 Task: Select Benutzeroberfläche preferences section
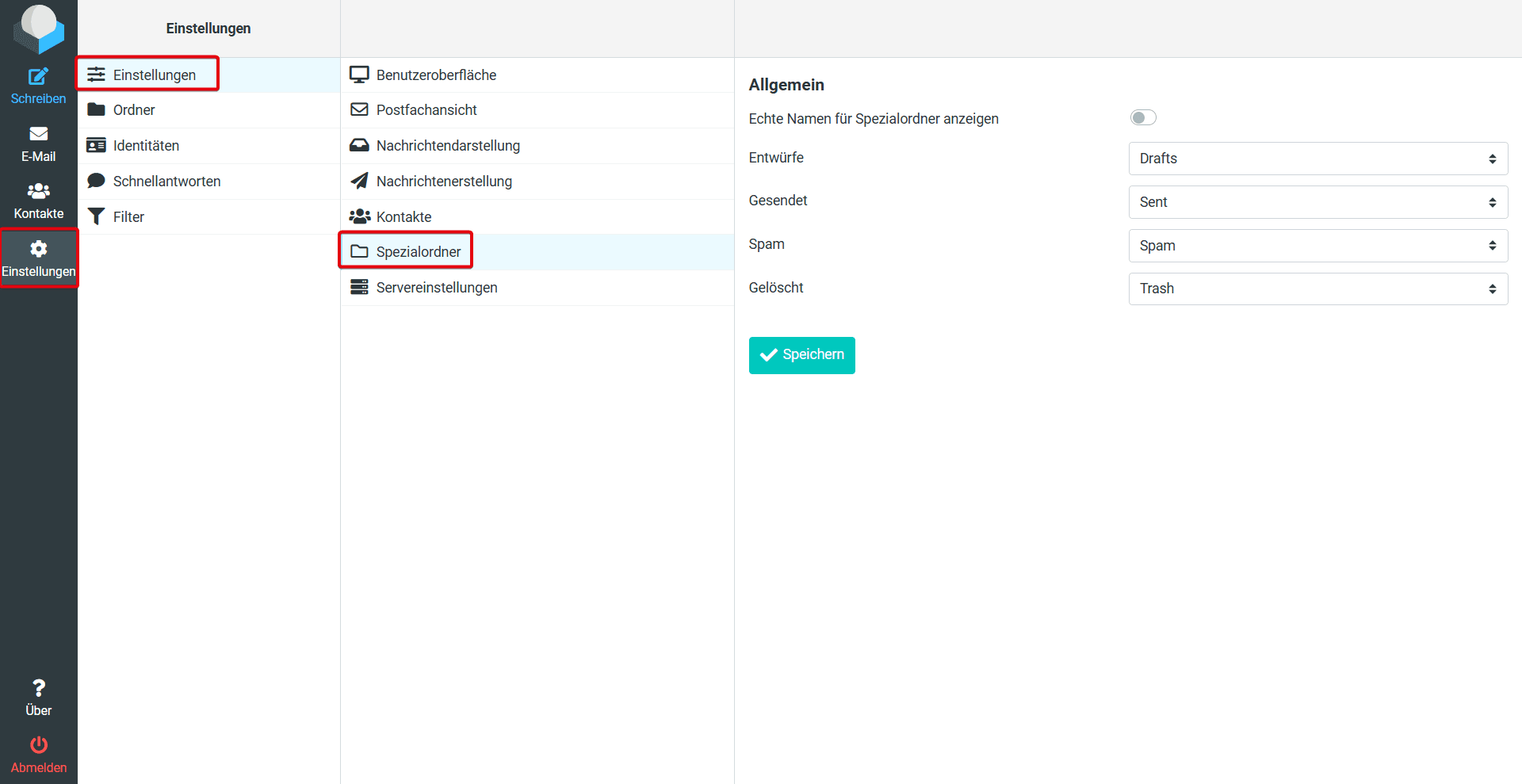click(x=436, y=75)
